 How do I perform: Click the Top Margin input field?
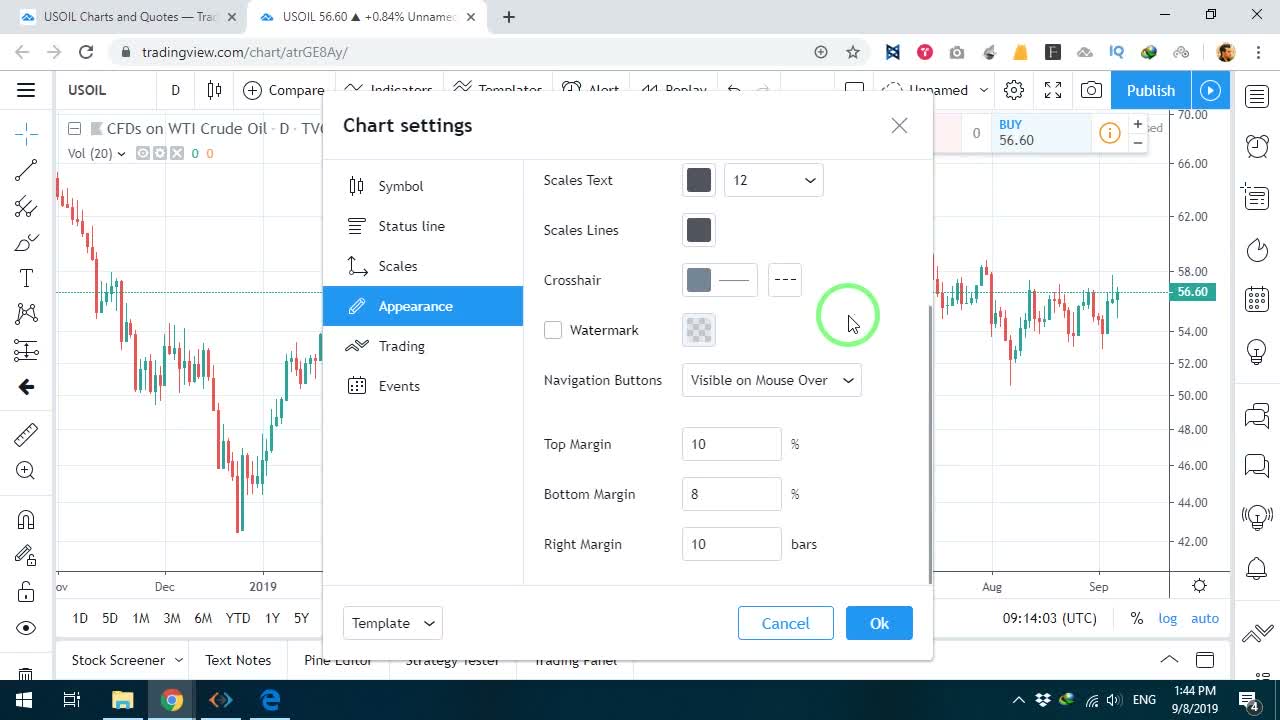732,444
